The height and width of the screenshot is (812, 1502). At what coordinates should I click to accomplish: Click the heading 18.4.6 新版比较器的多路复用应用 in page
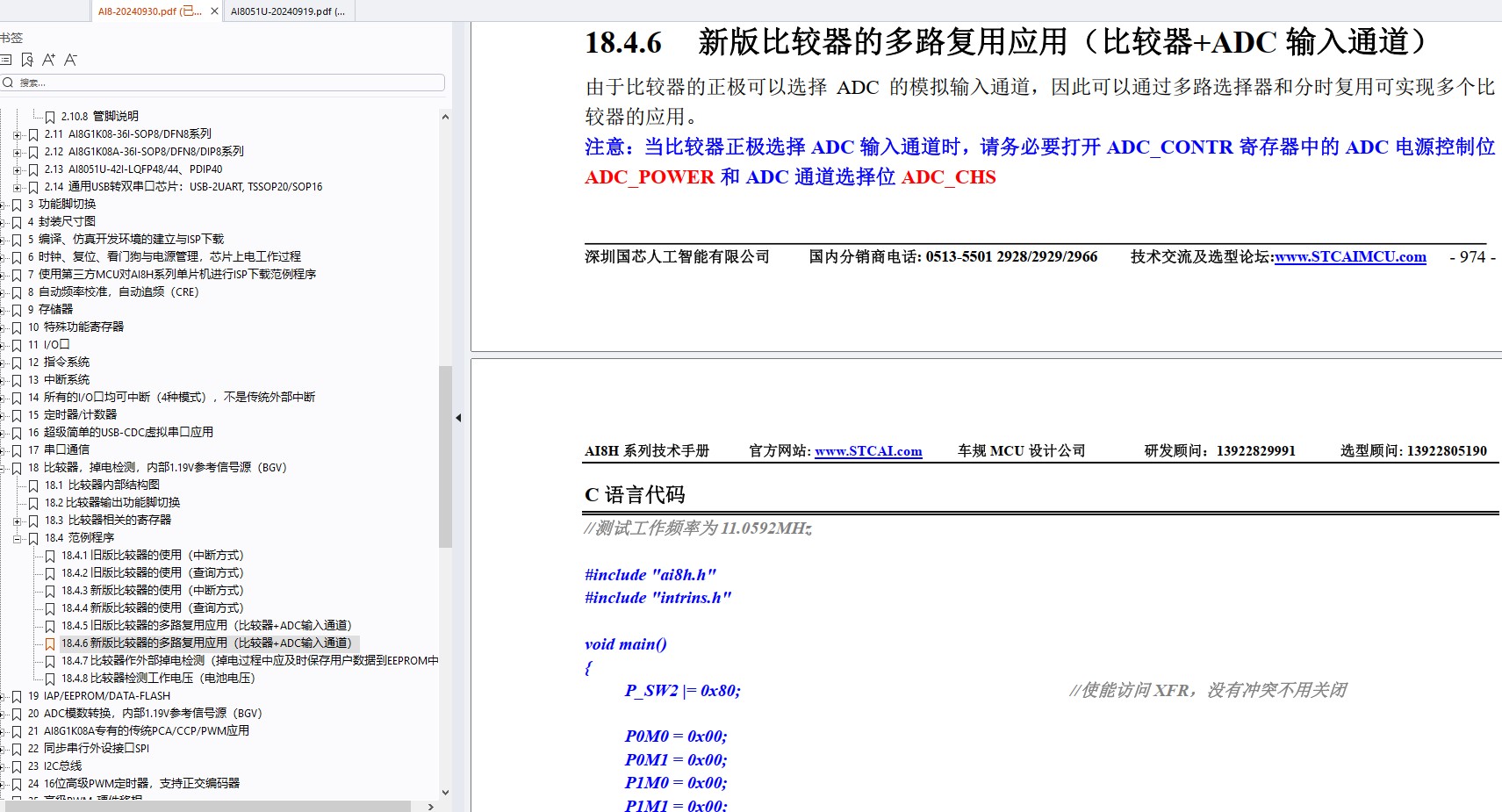[x=1010, y=42]
